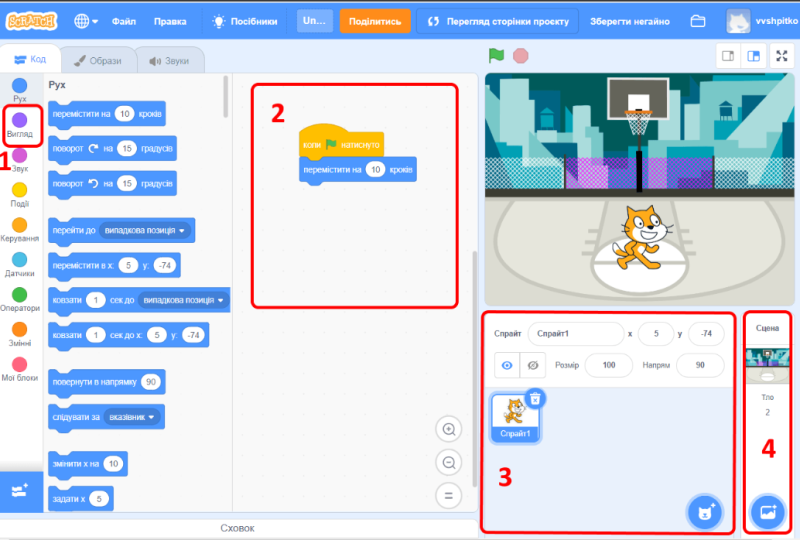Enter full screen stage mode

pos(782,56)
